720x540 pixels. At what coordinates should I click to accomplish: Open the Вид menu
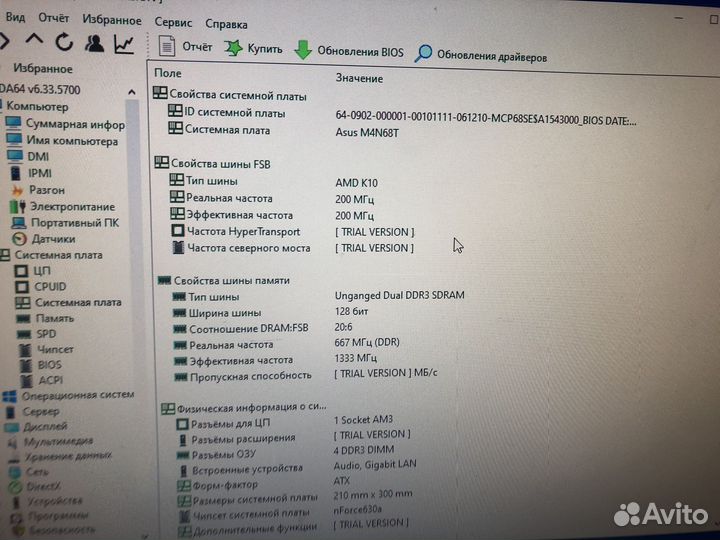(15, 17)
